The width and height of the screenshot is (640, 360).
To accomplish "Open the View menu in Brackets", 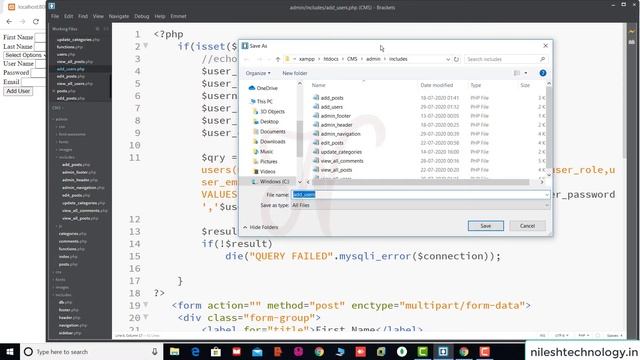I will pyautogui.click(x=98, y=16).
